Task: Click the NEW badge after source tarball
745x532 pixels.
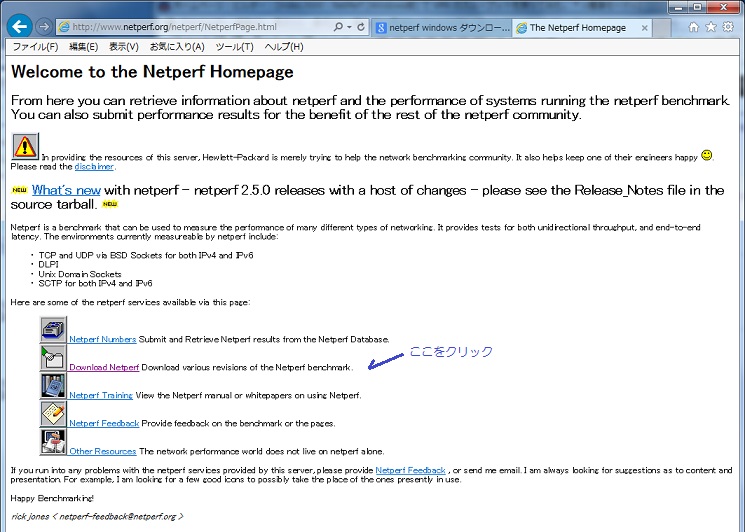Action: 110,204
